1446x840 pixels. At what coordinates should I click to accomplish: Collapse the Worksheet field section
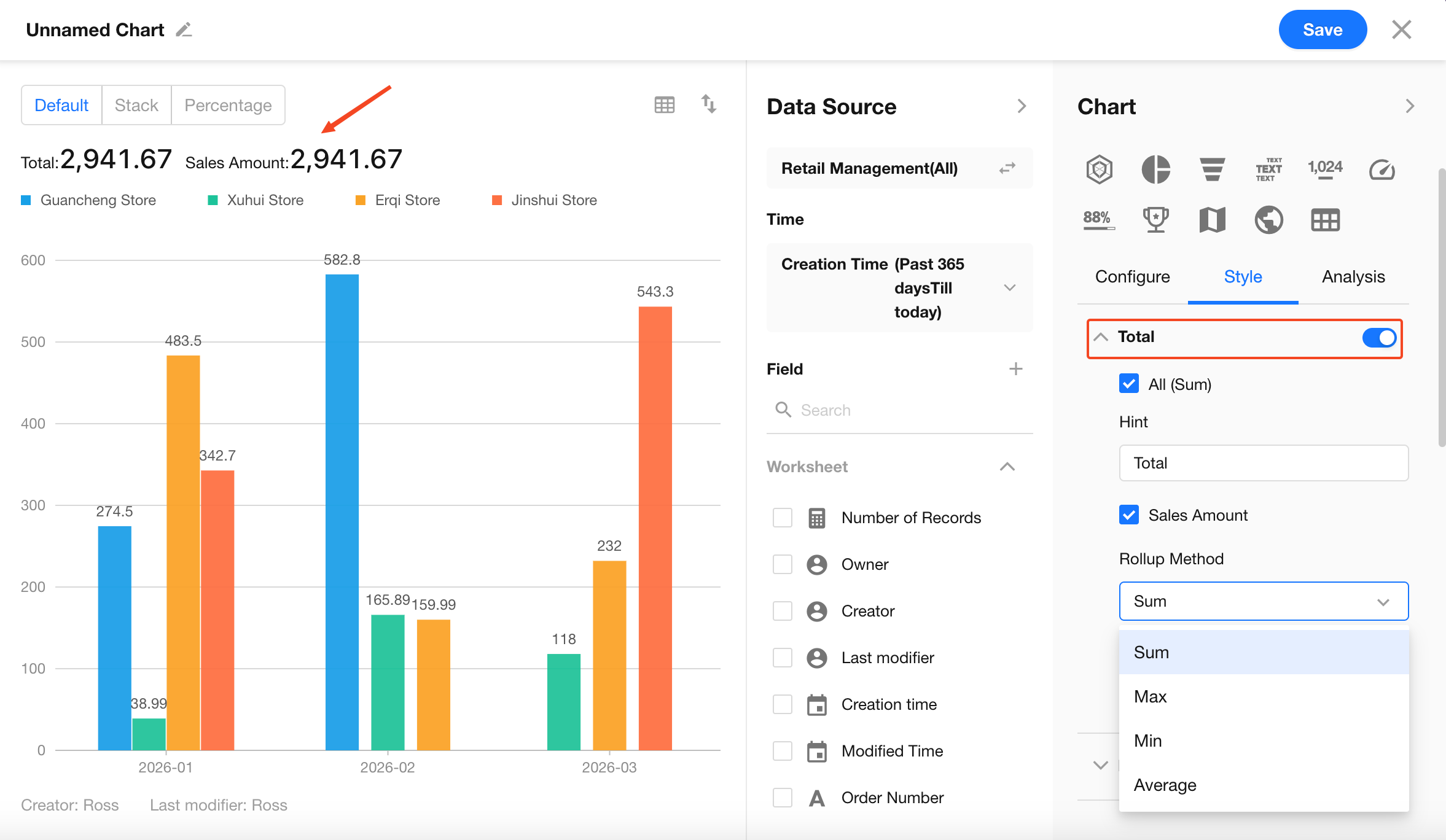(1007, 467)
